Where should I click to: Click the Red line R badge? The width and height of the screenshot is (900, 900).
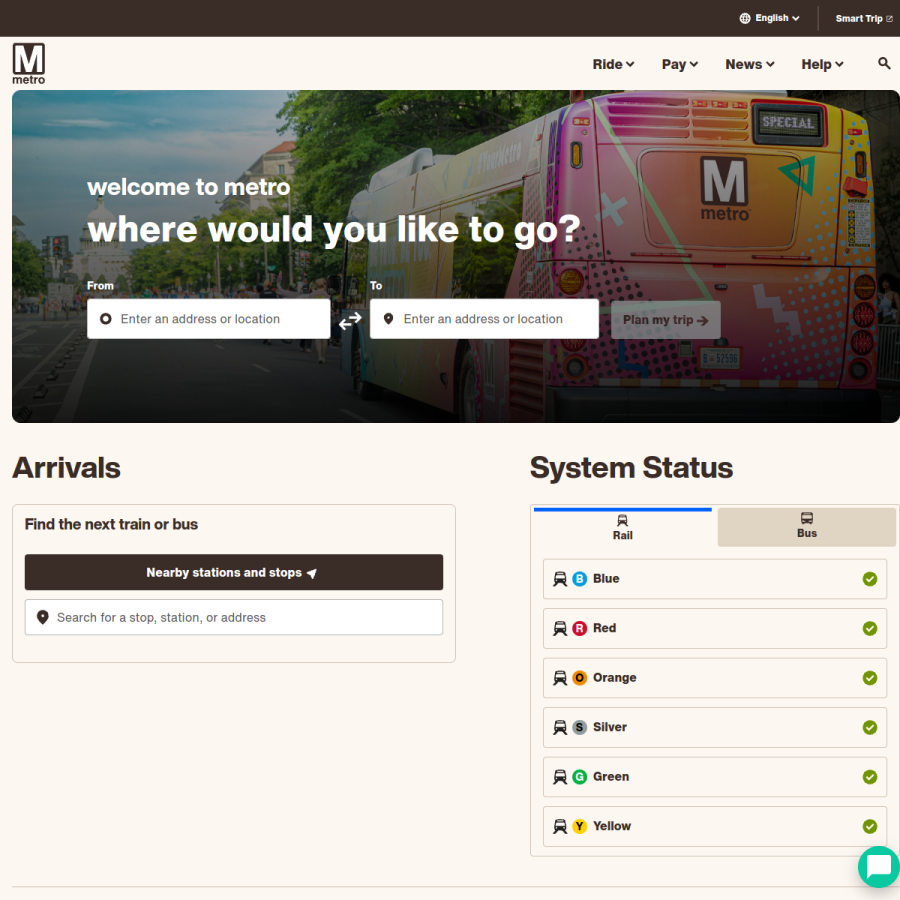point(580,629)
